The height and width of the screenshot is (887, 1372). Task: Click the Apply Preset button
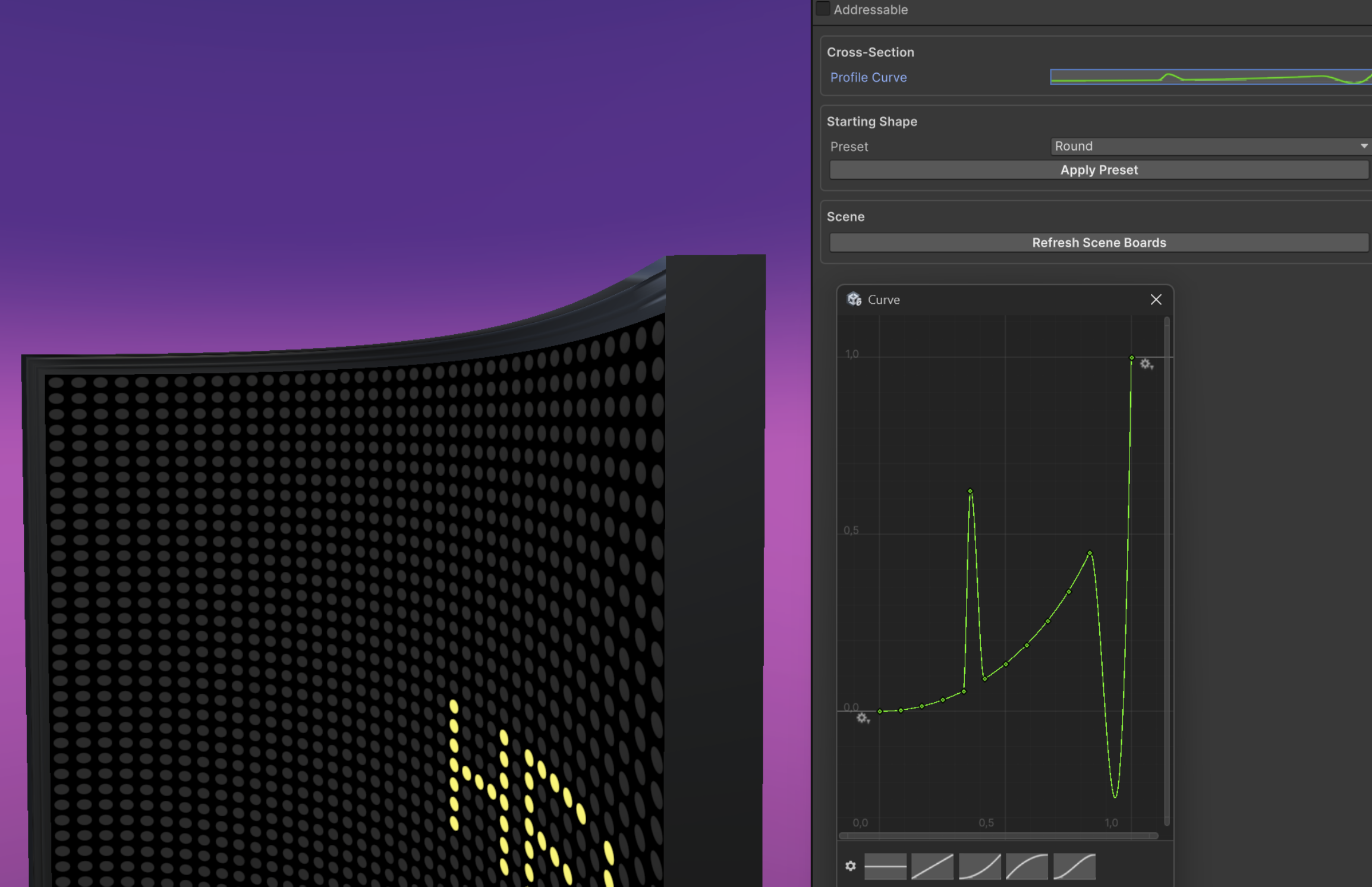(x=1099, y=170)
